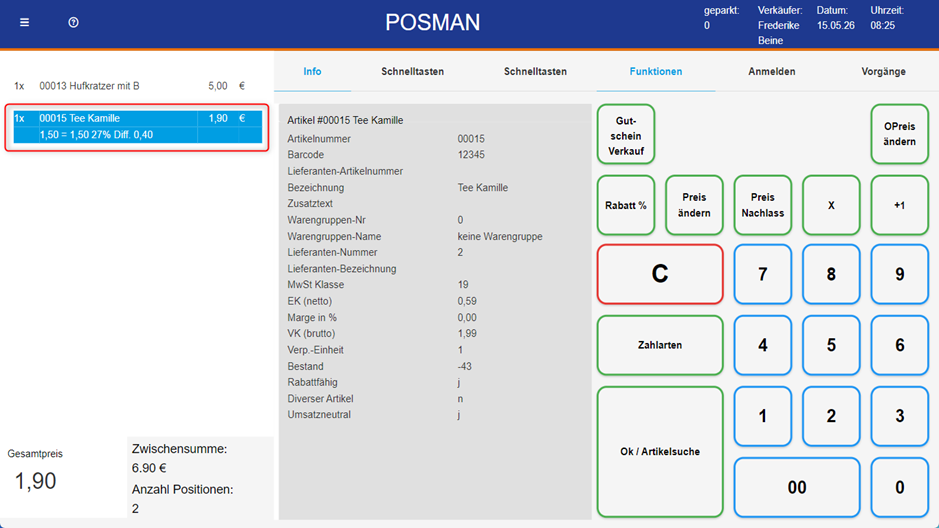Open the Vorgänge tab

click(883, 71)
